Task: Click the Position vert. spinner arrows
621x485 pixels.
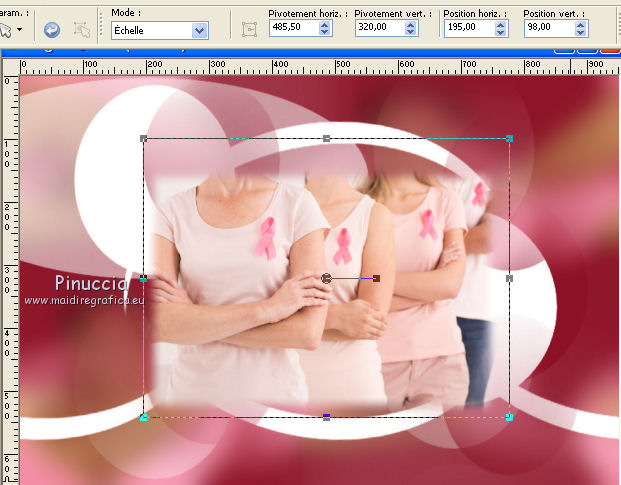Action: (x=581, y=28)
